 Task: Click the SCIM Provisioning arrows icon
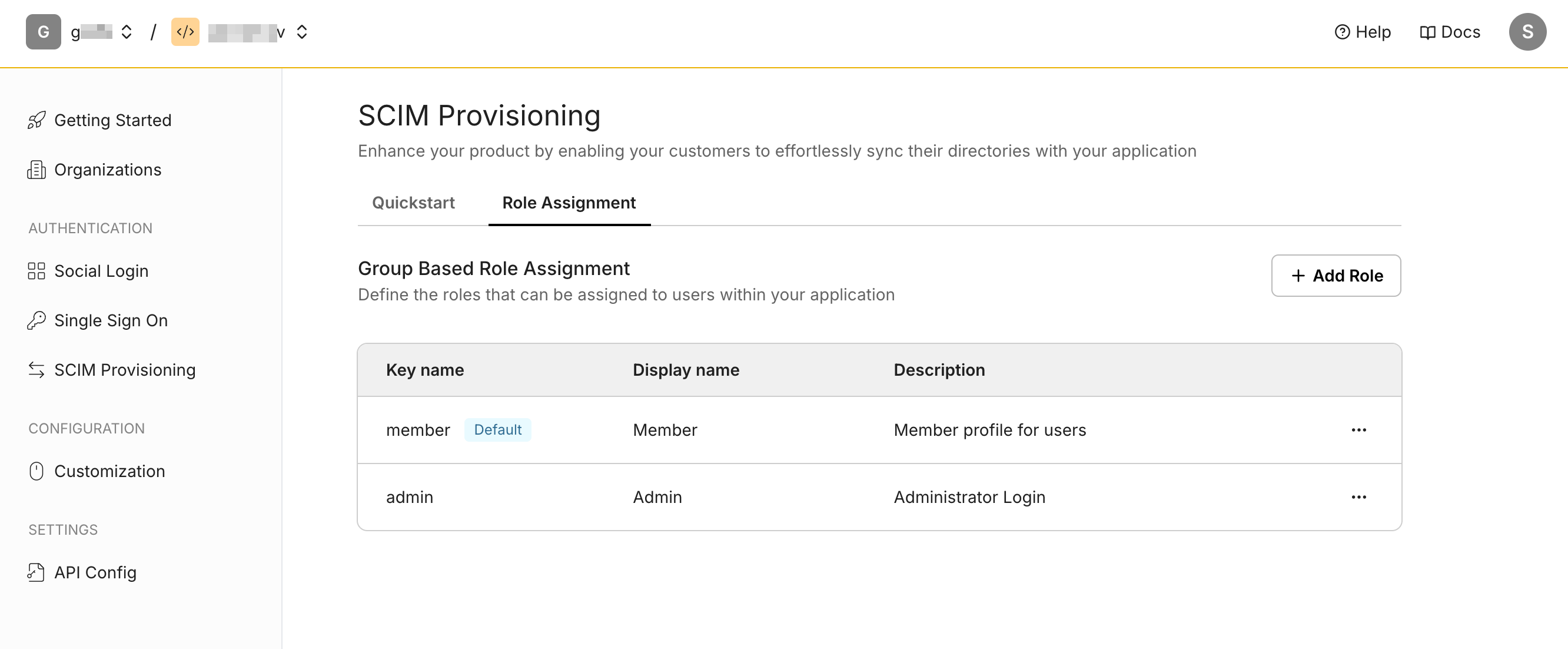[x=36, y=369]
